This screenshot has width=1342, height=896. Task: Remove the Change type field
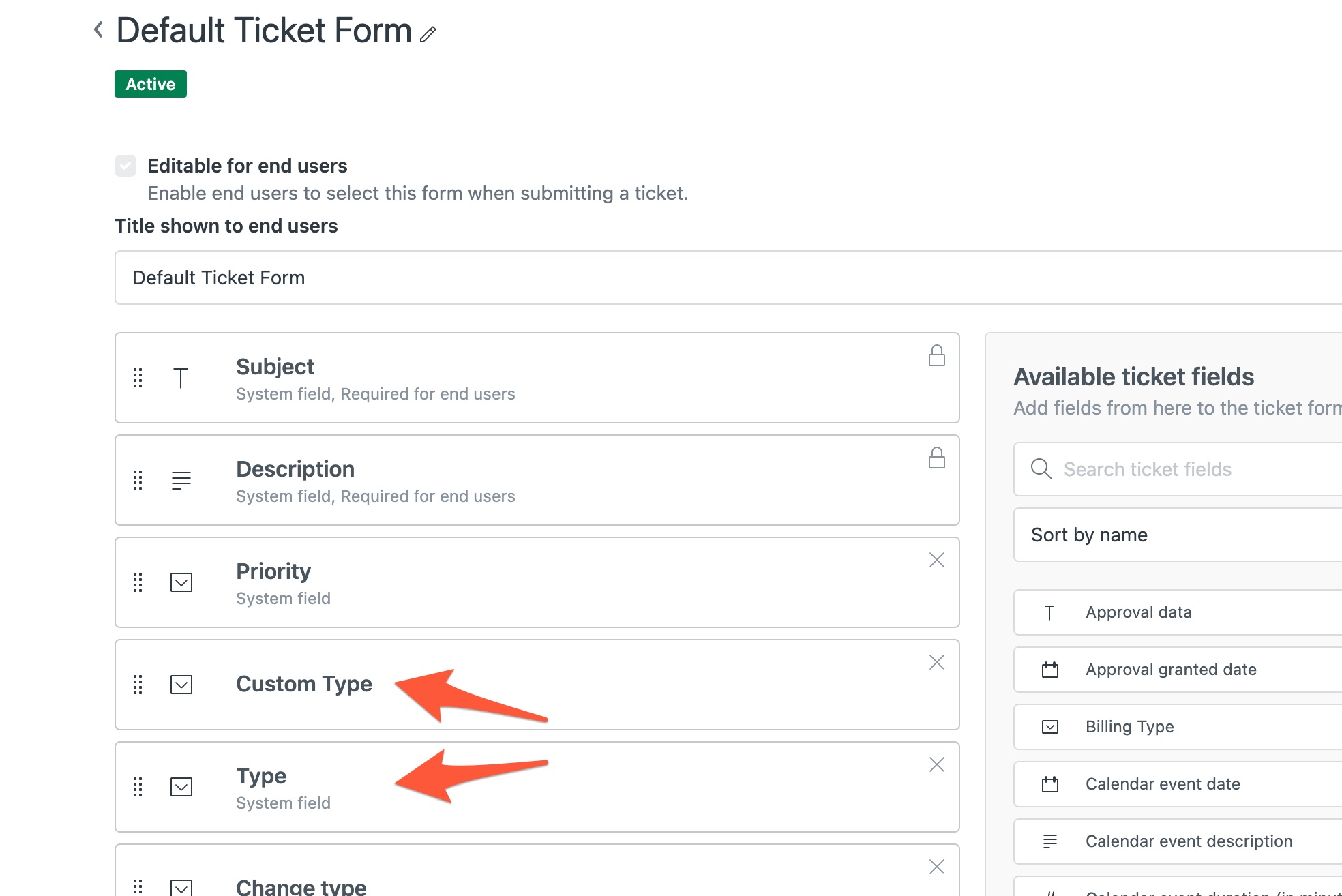936,867
